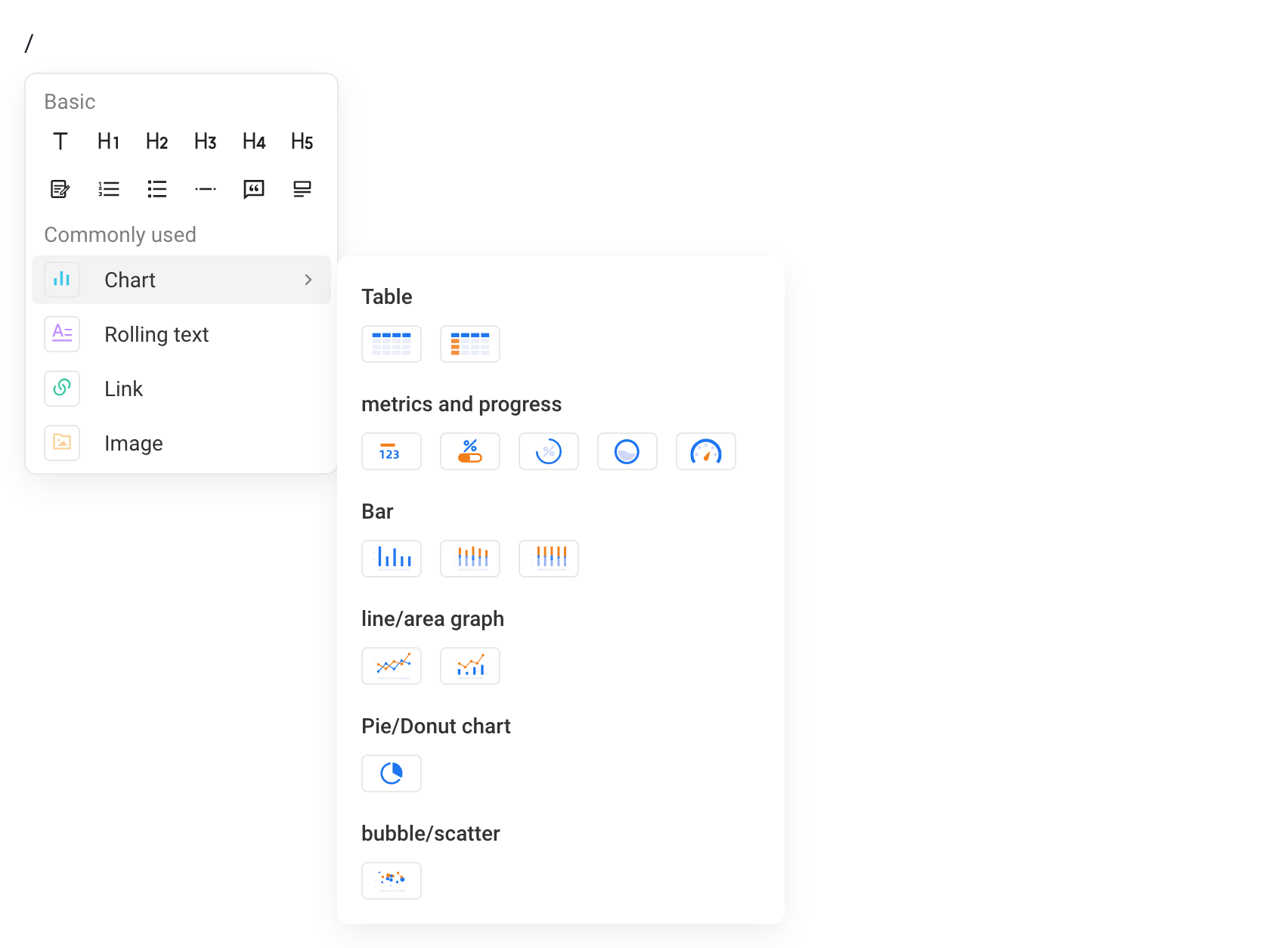Insert a quote block
Image resolution: width=1288 pixels, height=948 pixels.
tap(254, 189)
